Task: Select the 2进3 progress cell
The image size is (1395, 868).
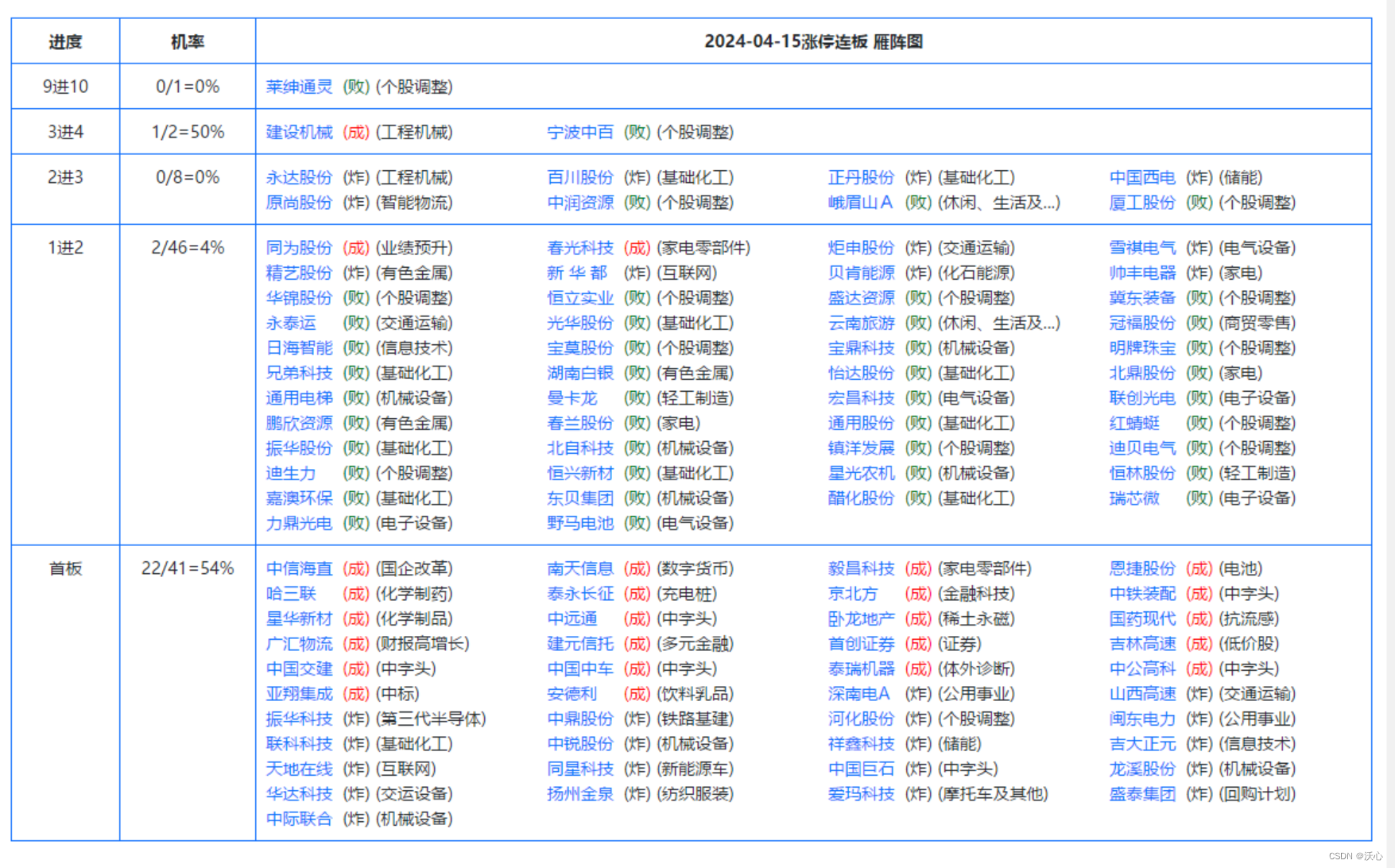Action: [x=65, y=190]
